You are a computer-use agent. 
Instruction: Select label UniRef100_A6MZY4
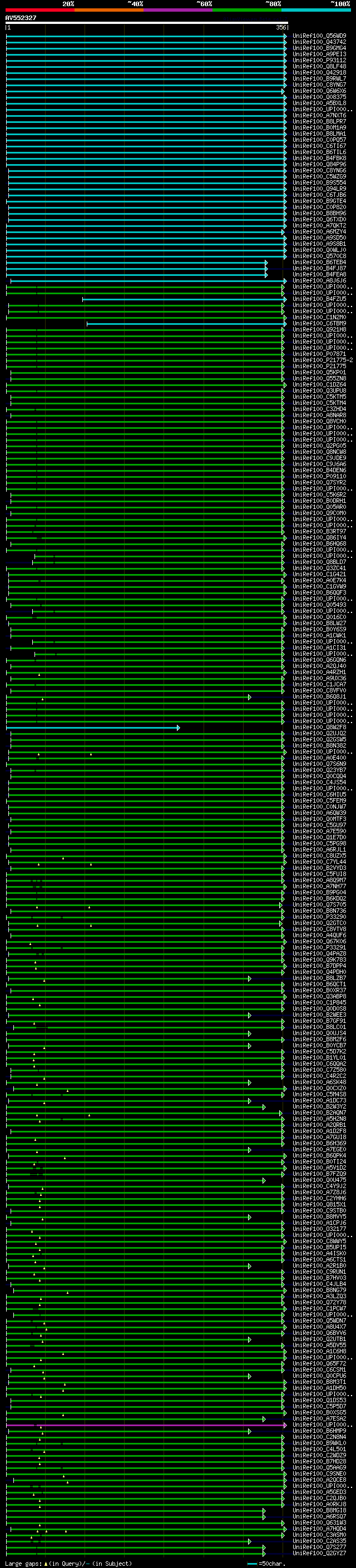pyautogui.click(x=319, y=231)
